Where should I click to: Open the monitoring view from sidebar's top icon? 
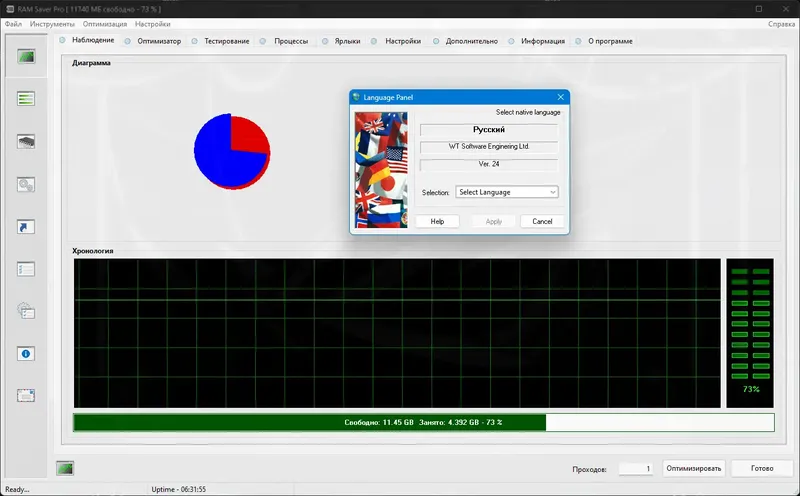click(26, 56)
